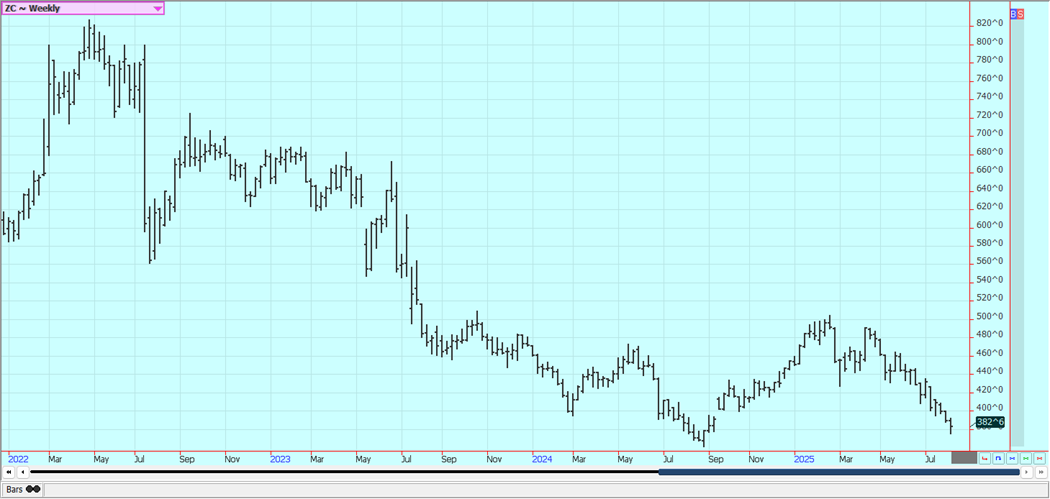The image size is (1050, 499).
Task: Click the blue arch-shaped chart tool icon
Action: click(x=998, y=458)
